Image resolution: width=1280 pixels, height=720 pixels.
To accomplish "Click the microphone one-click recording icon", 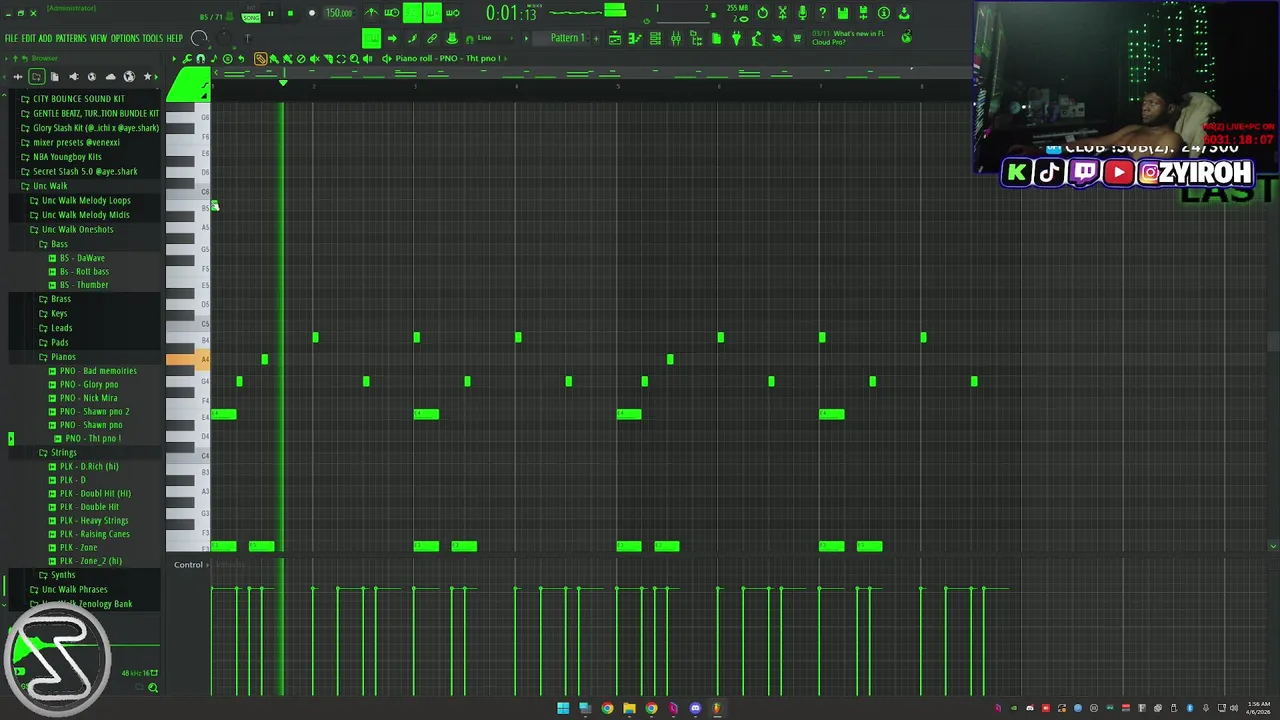I will (803, 13).
